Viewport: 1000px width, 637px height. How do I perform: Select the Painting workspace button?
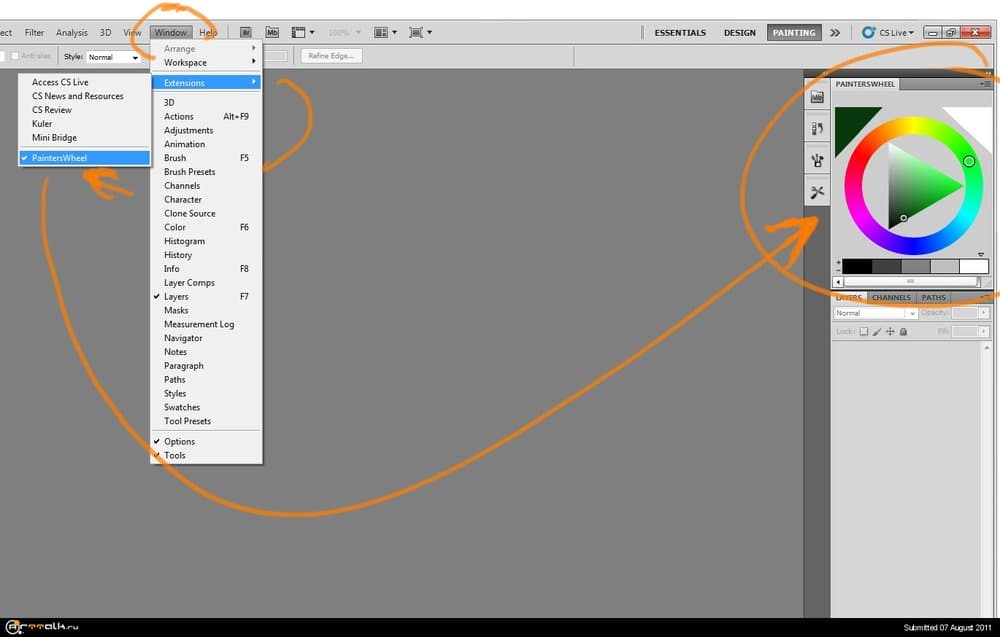pos(794,33)
